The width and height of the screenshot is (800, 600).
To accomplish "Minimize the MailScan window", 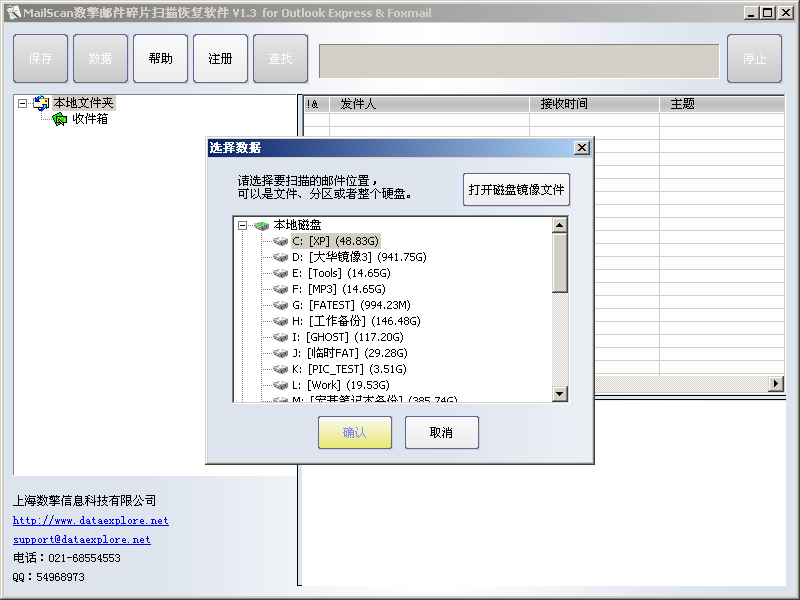I will point(750,13).
